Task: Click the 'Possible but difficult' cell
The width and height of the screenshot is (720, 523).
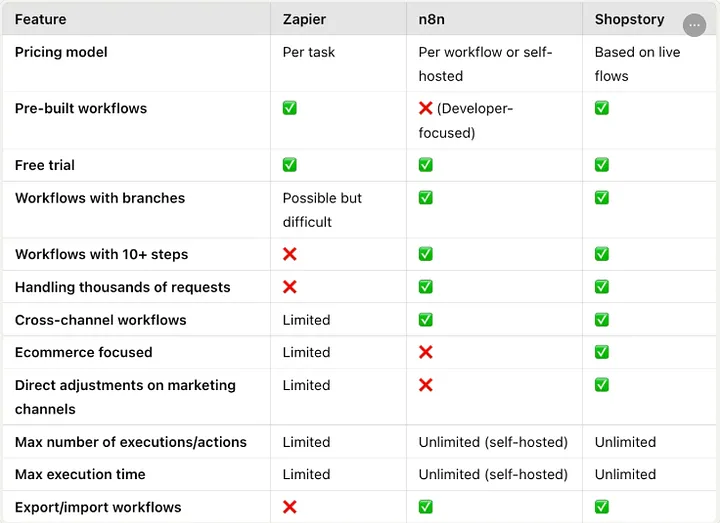Action: pyautogui.click(x=322, y=210)
